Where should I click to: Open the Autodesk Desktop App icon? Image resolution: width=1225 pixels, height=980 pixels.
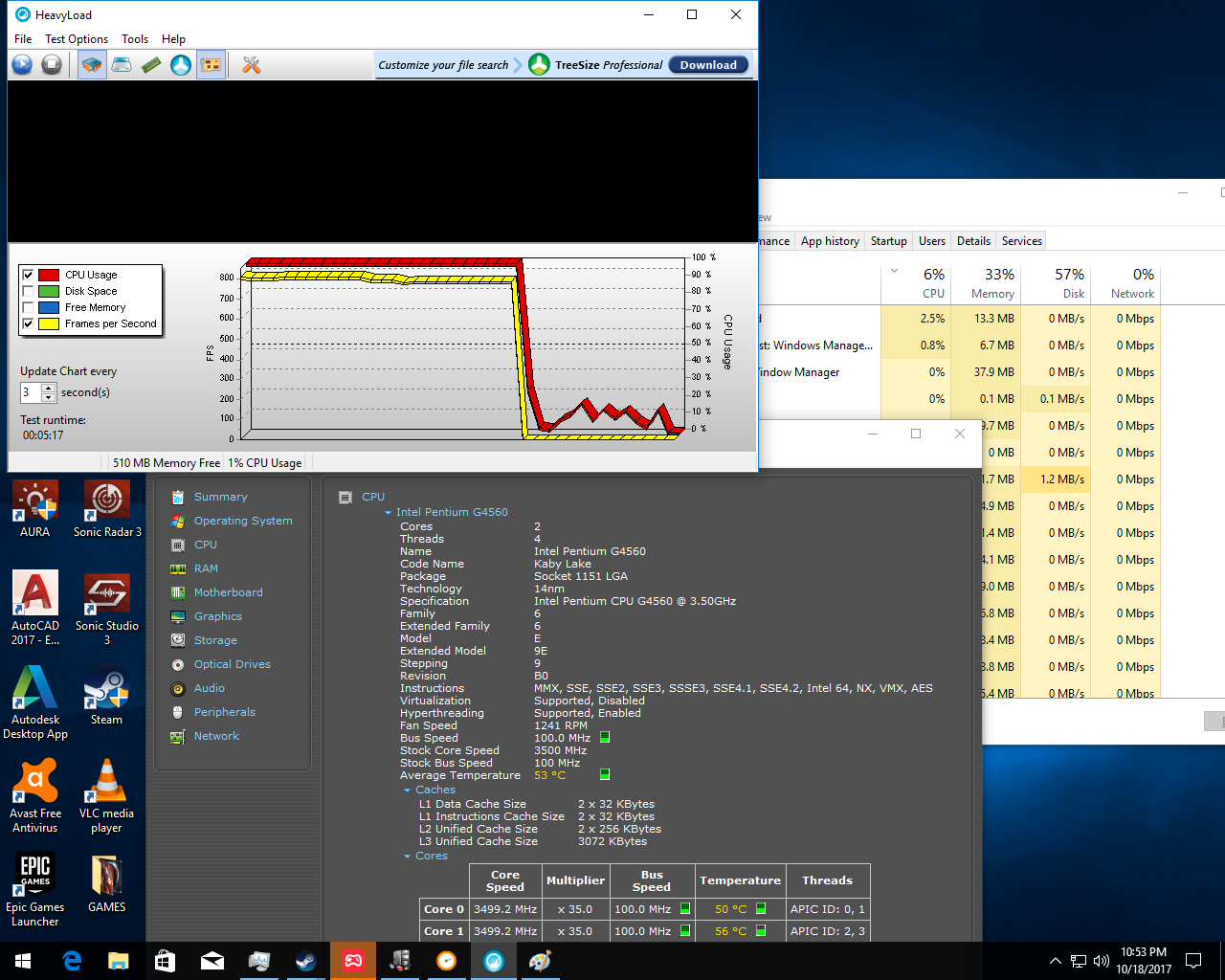[35, 702]
